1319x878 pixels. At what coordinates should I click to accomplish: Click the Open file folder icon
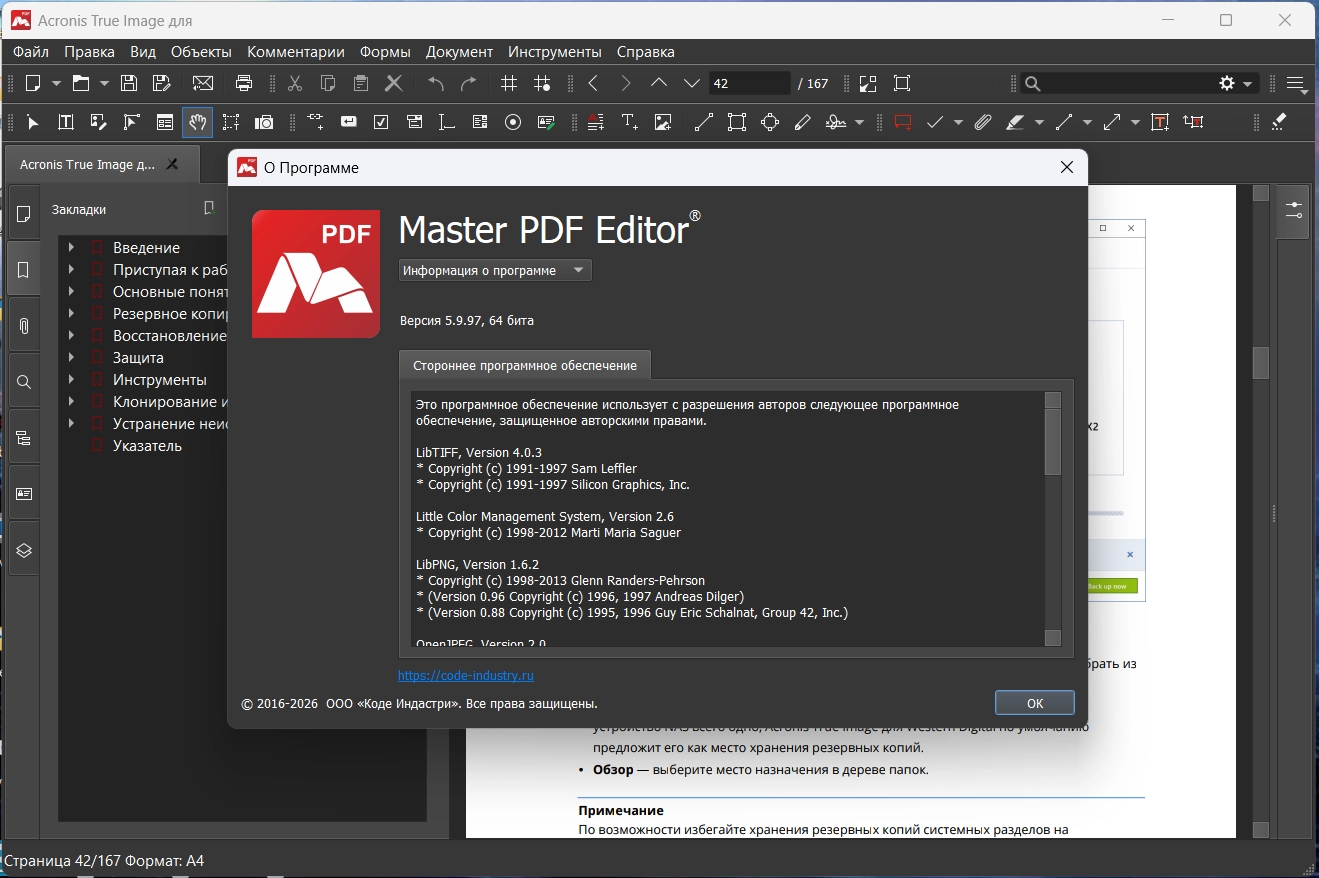point(81,84)
